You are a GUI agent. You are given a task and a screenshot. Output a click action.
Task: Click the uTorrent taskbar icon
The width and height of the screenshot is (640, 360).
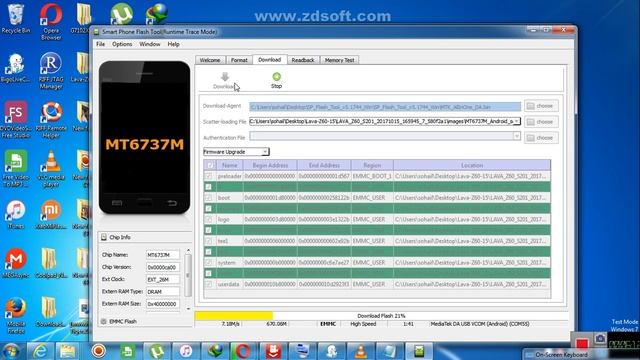point(157,351)
